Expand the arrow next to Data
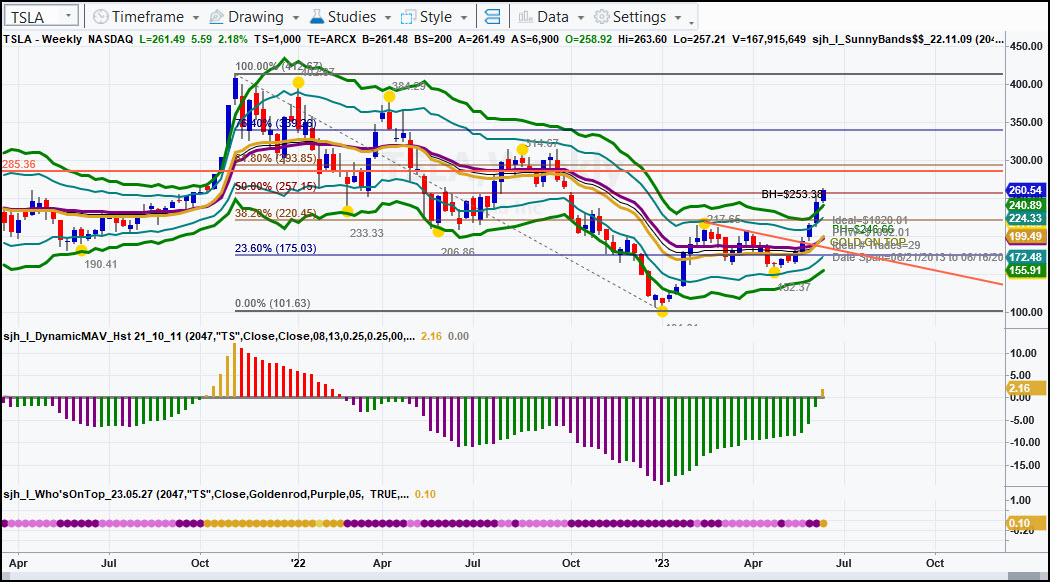1050x582 pixels. (581, 18)
